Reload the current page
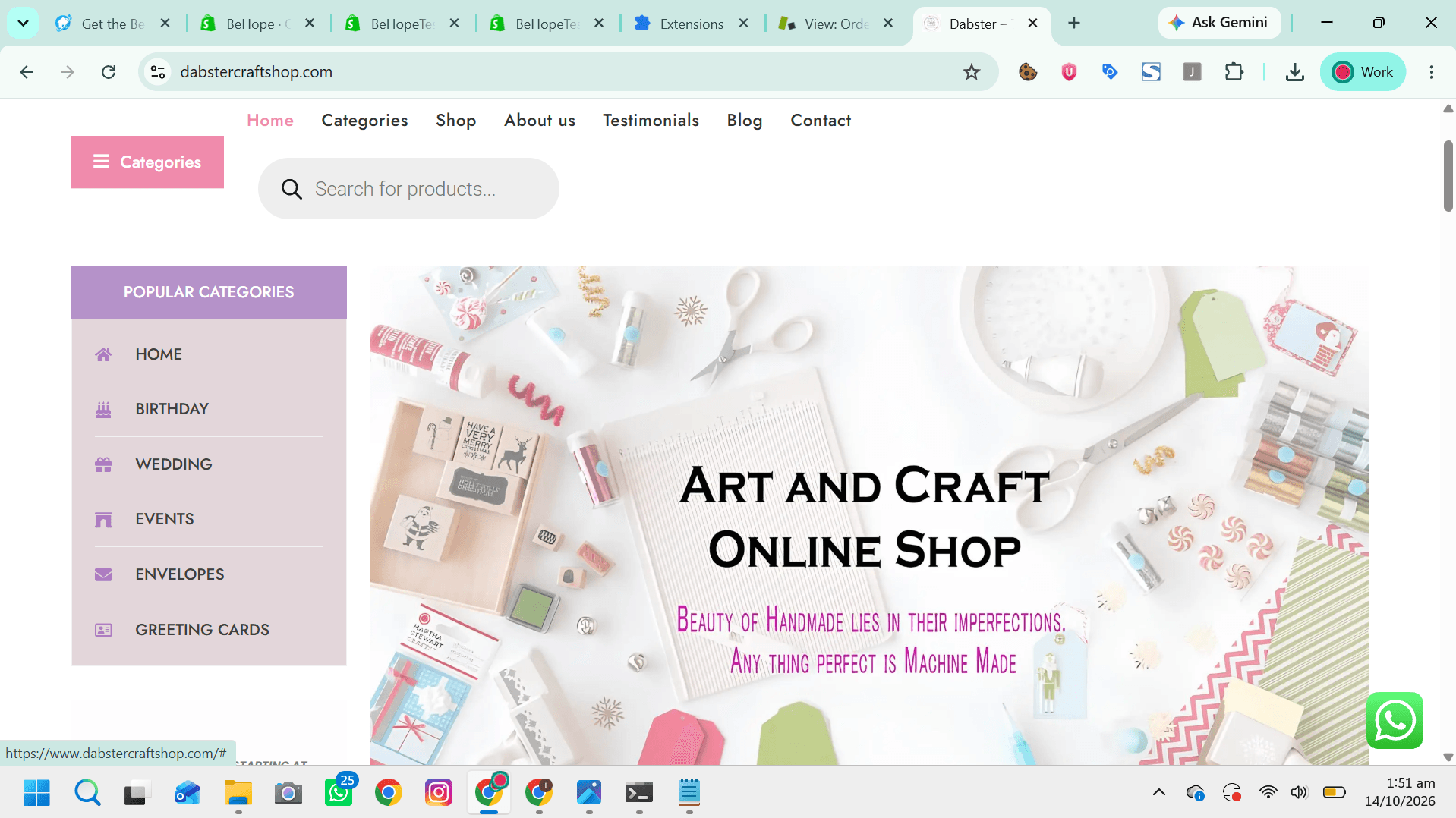The image size is (1456, 818). click(109, 72)
